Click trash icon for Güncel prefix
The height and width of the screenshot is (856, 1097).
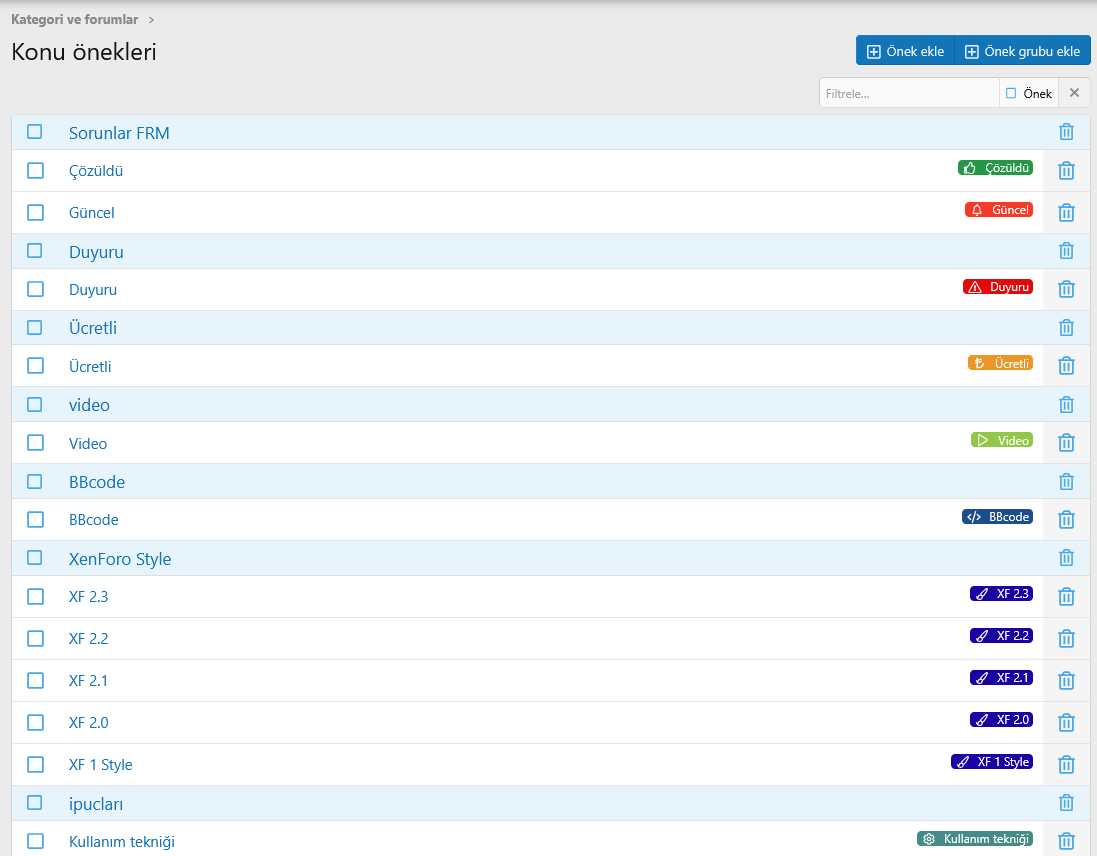[1066, 213]
